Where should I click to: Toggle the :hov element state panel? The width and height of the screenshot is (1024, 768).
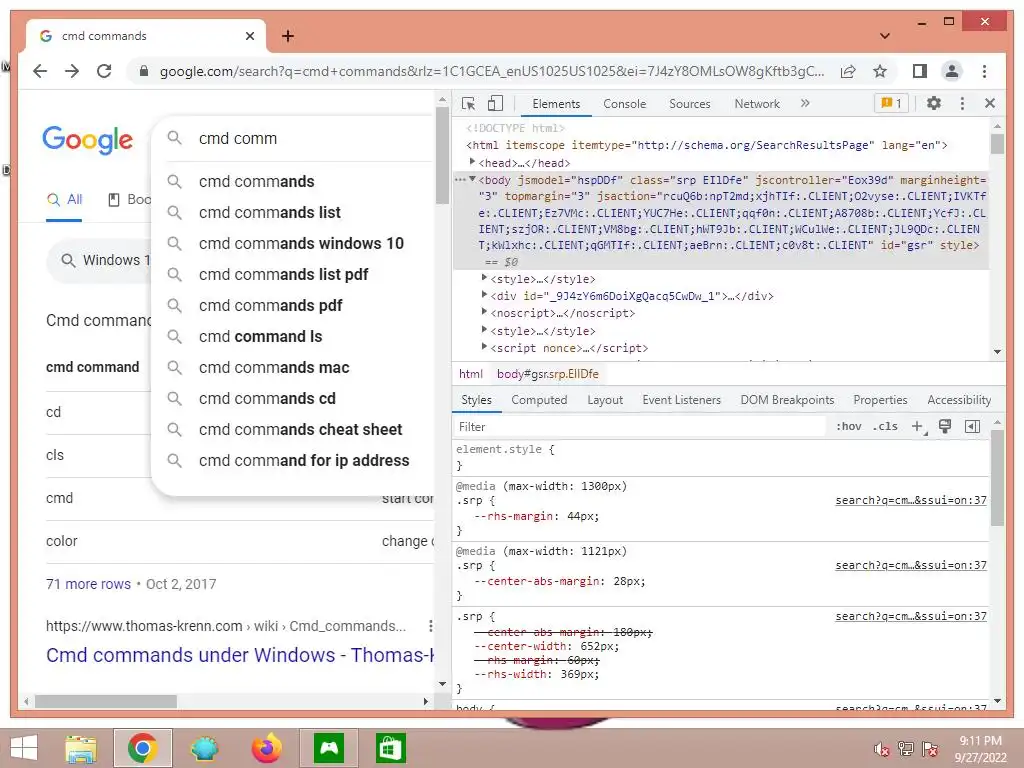coord(848,426)
